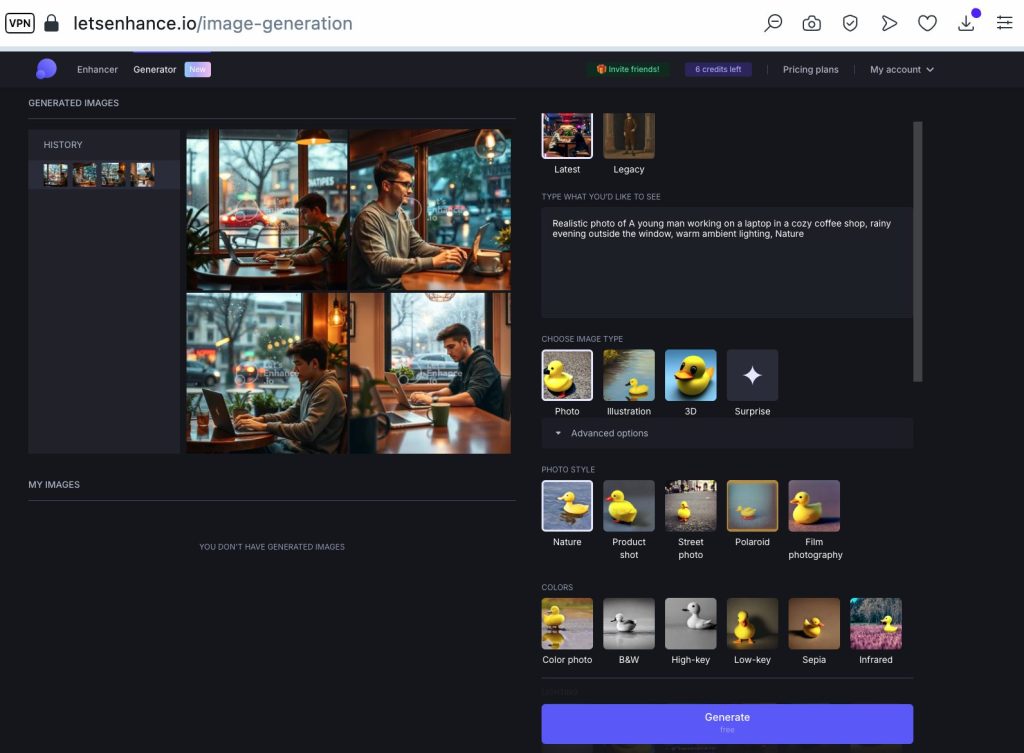Expand the Advanced options section
1024x753 pixels.
pos(609,433)
